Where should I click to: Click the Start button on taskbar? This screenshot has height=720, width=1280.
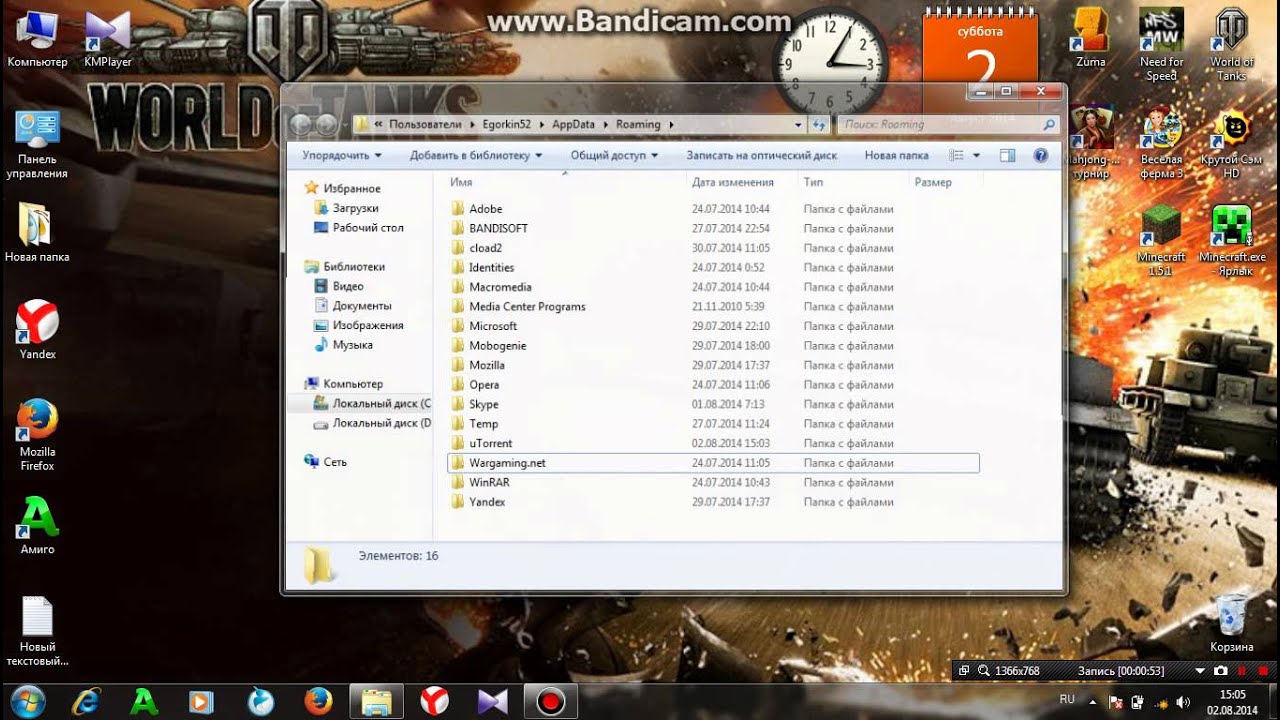[x=28, y=701]
